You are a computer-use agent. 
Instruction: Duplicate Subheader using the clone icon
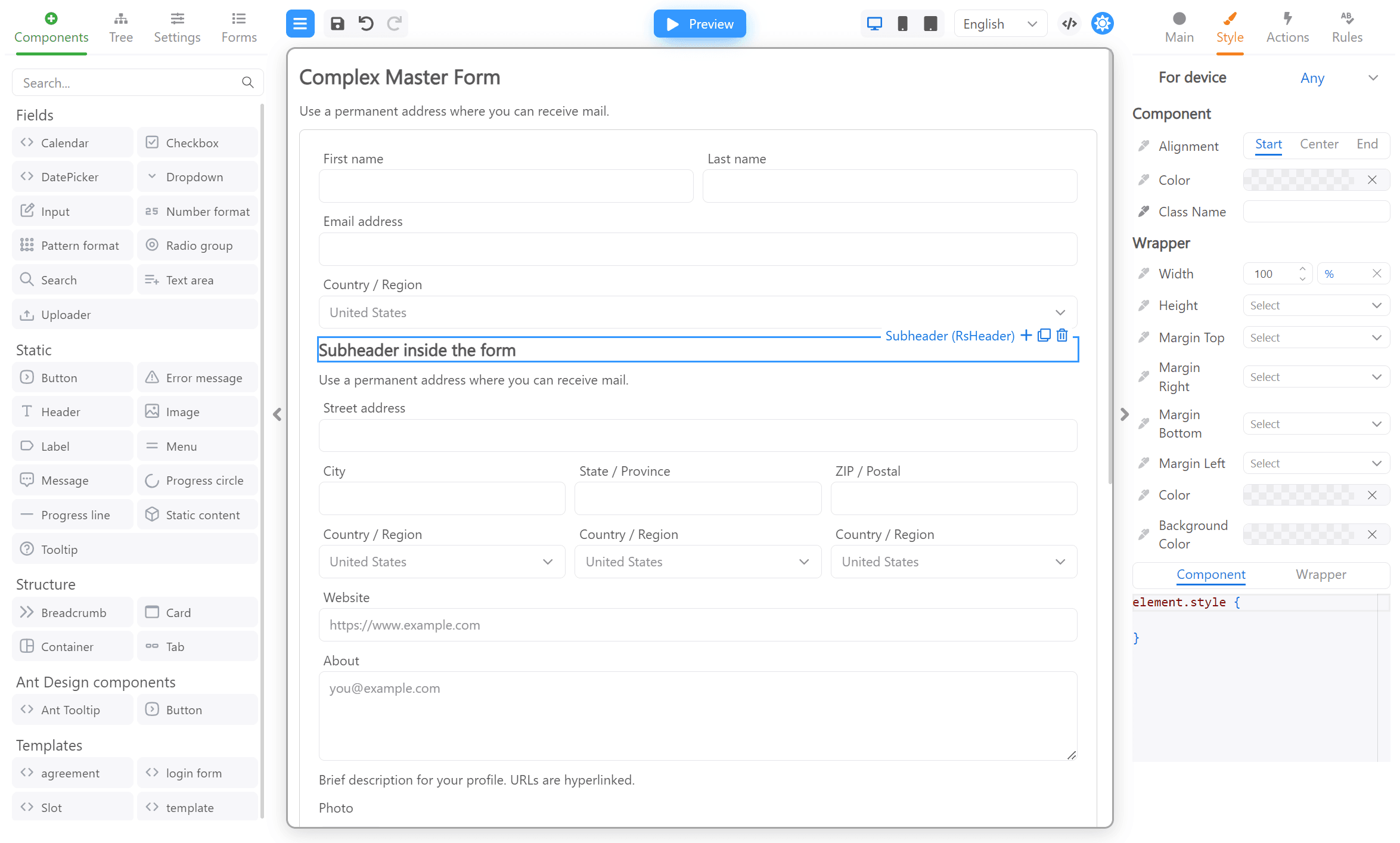[x=1044, y=336]
